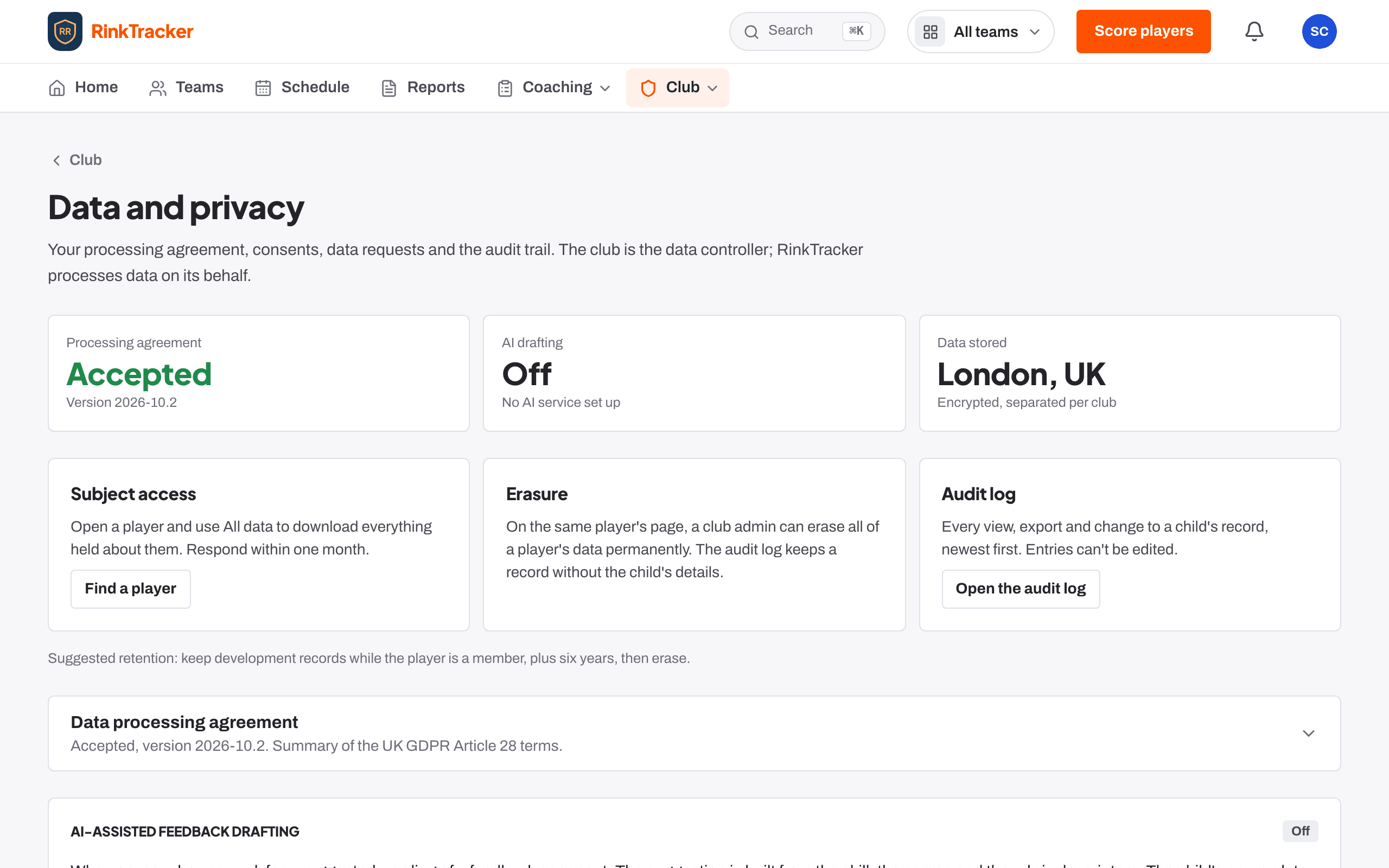This screenshot has width=1389, height=868.
Task: Click the RinkTracker shield logo
Action: (65, 31)
